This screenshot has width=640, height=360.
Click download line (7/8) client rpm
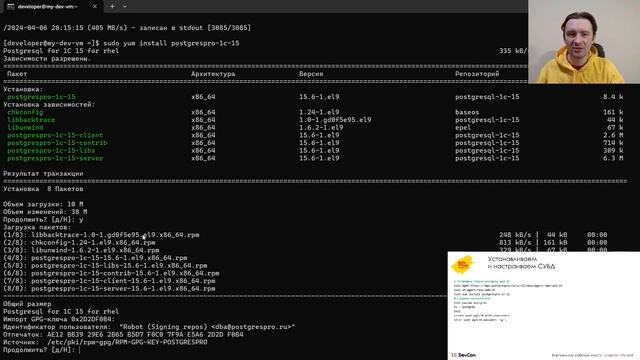coord(109,281)
